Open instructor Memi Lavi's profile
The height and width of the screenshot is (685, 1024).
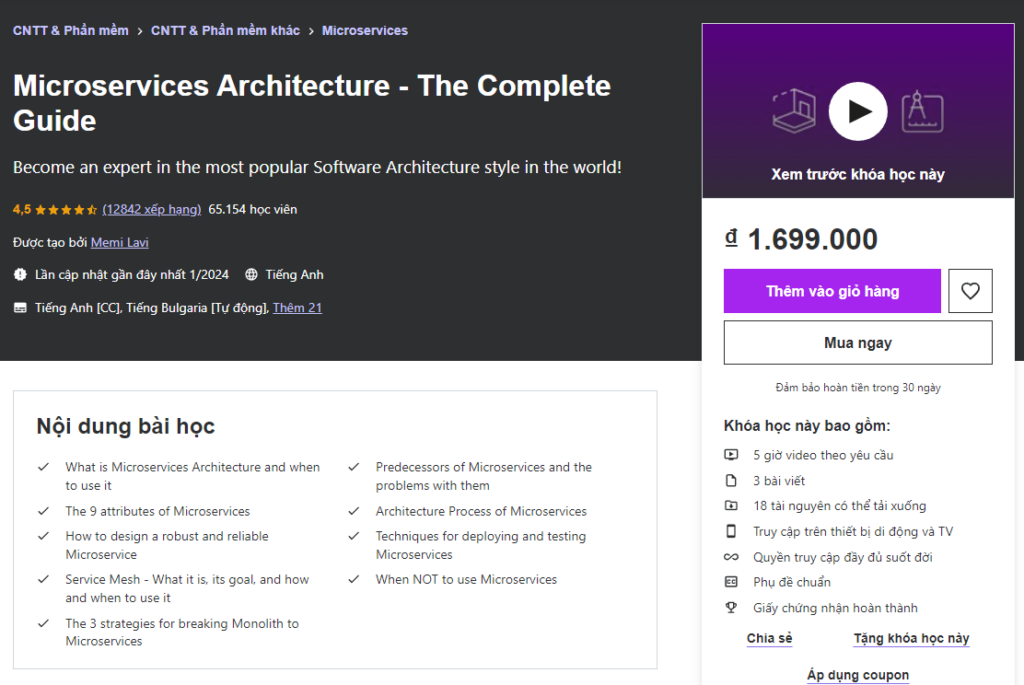[119, 242]
